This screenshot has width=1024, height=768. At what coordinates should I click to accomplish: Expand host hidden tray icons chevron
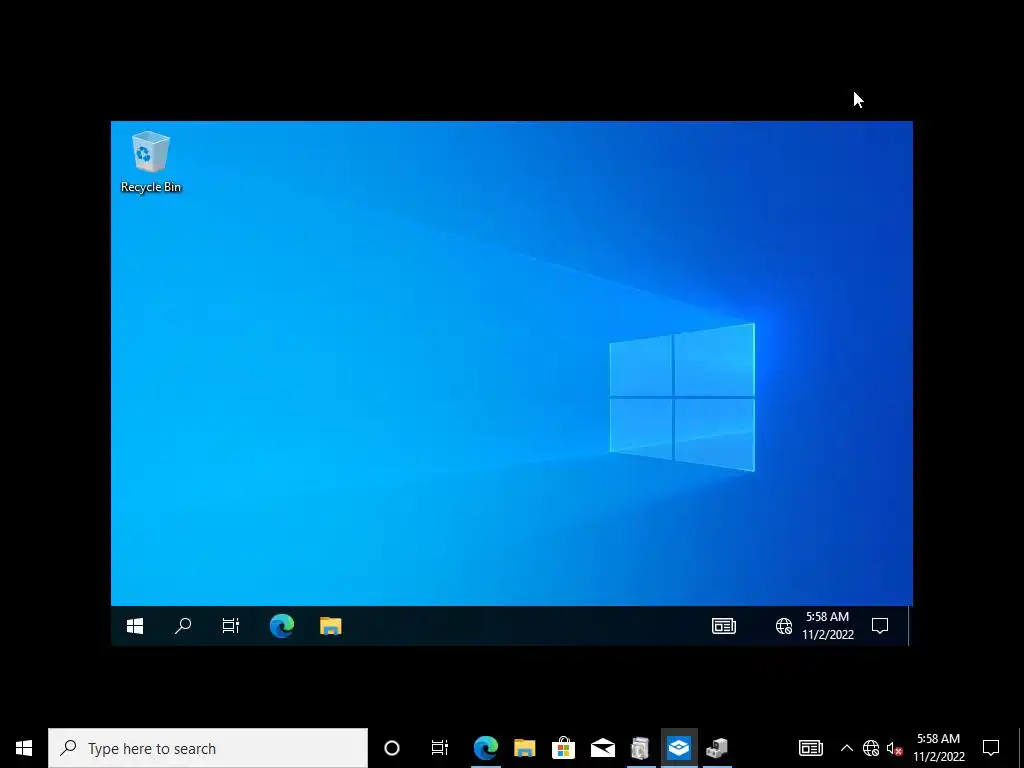click(x=846, y=748)
